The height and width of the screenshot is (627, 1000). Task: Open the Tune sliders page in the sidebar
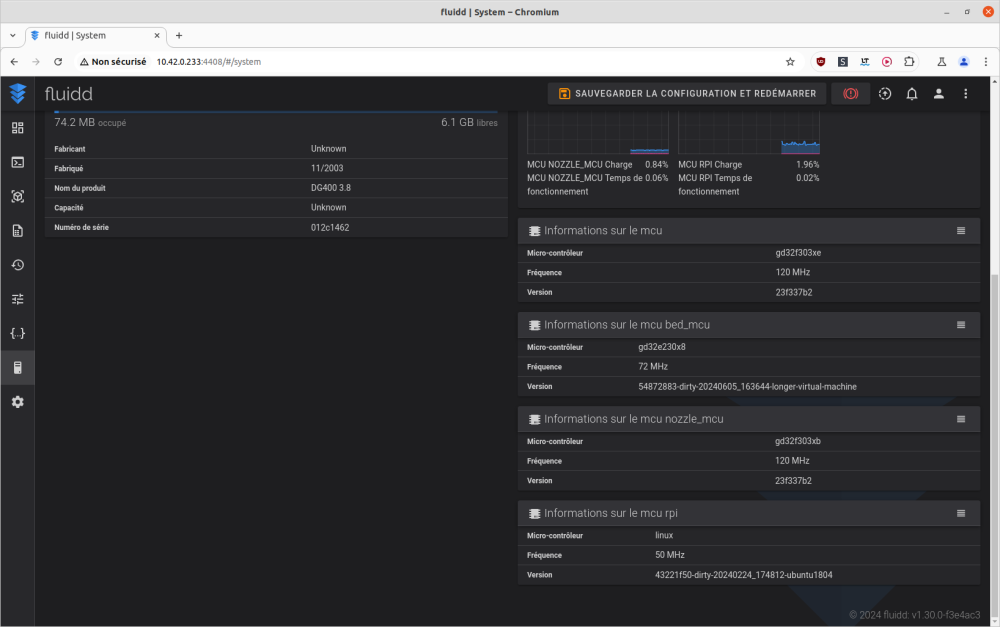(17, 299)
